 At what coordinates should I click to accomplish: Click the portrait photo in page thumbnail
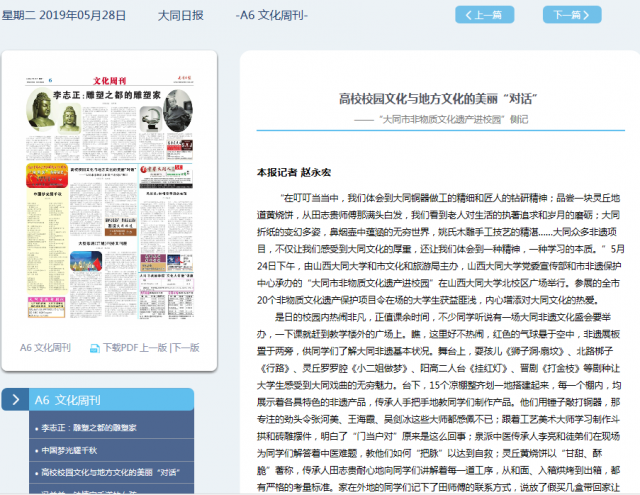(x=178, y=110)
